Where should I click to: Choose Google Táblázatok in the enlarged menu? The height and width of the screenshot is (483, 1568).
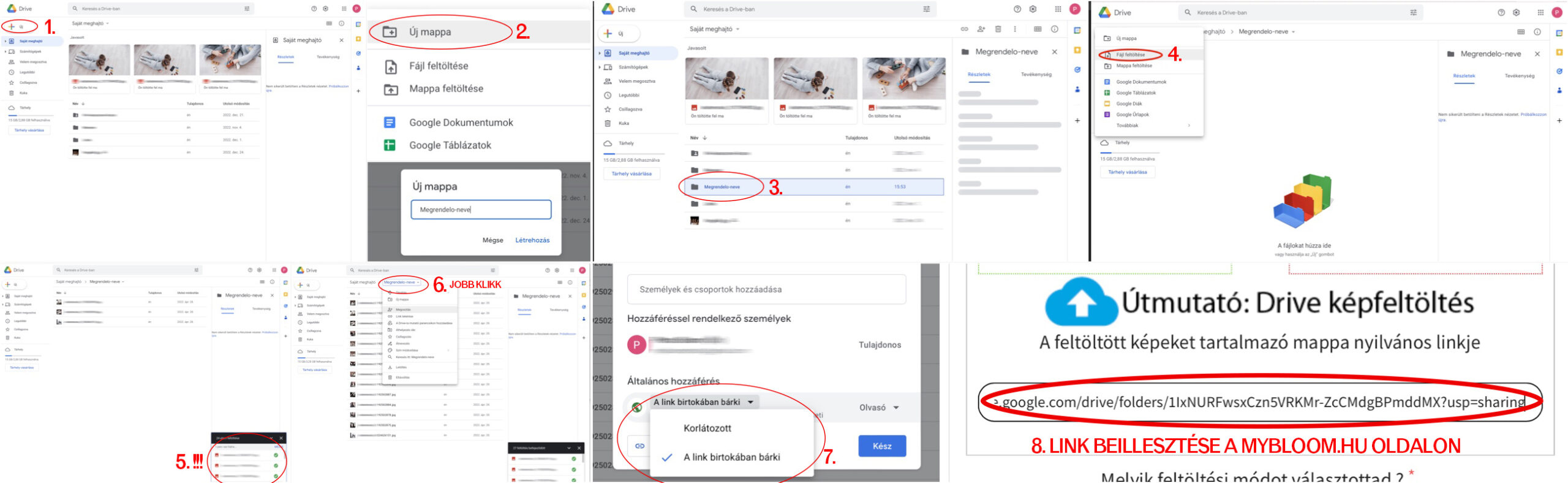(450, 145)
